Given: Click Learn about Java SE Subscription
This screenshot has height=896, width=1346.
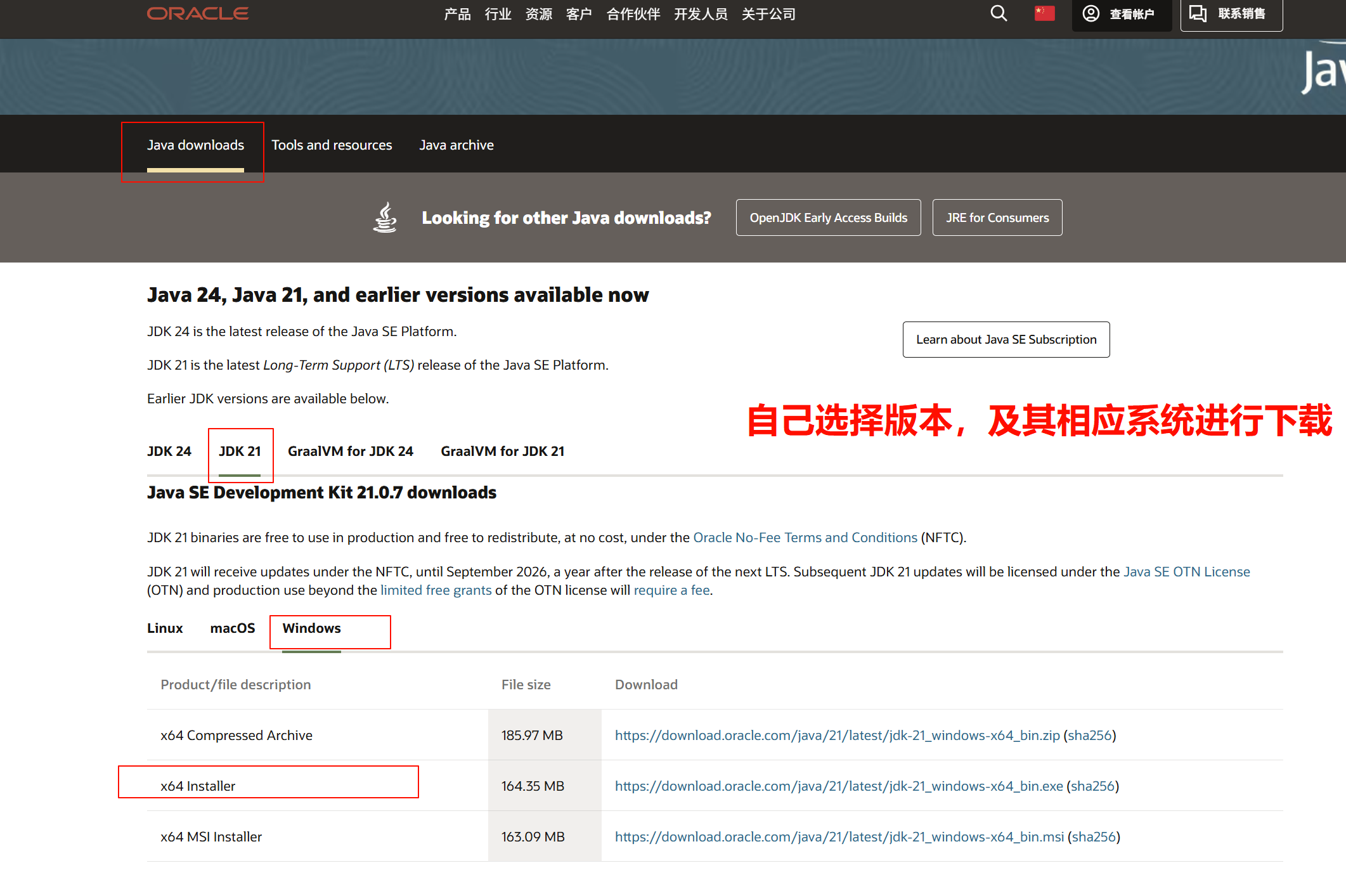Looking at the screenshot, I should point(1006,339).
